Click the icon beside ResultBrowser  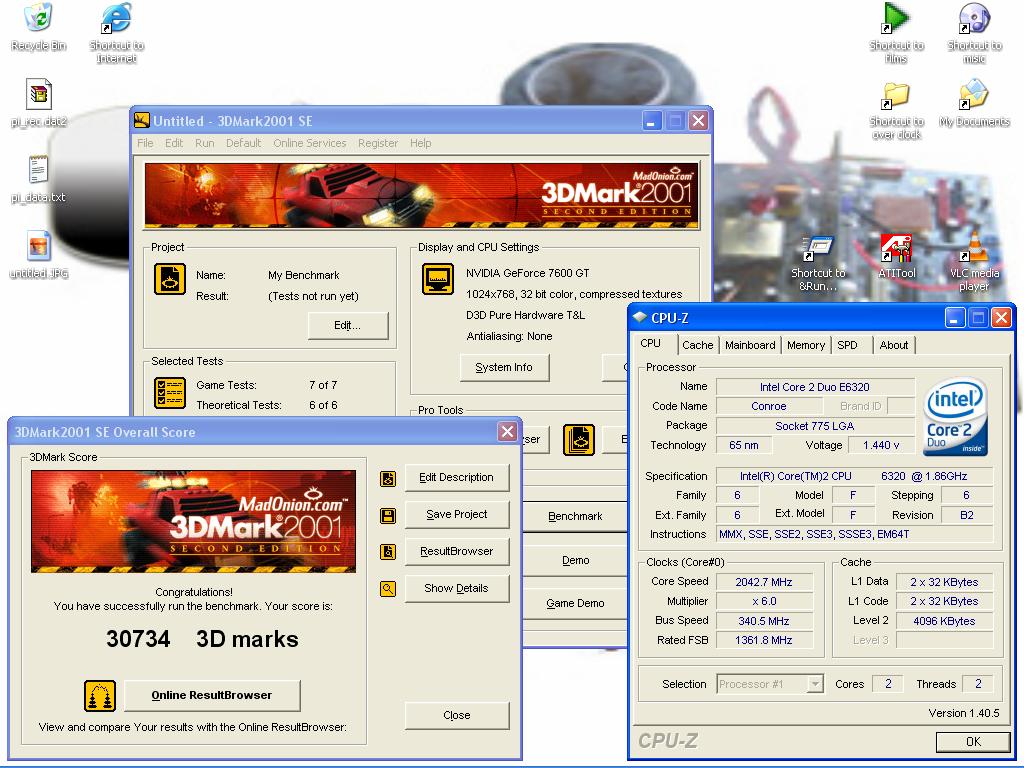[388, 552]
